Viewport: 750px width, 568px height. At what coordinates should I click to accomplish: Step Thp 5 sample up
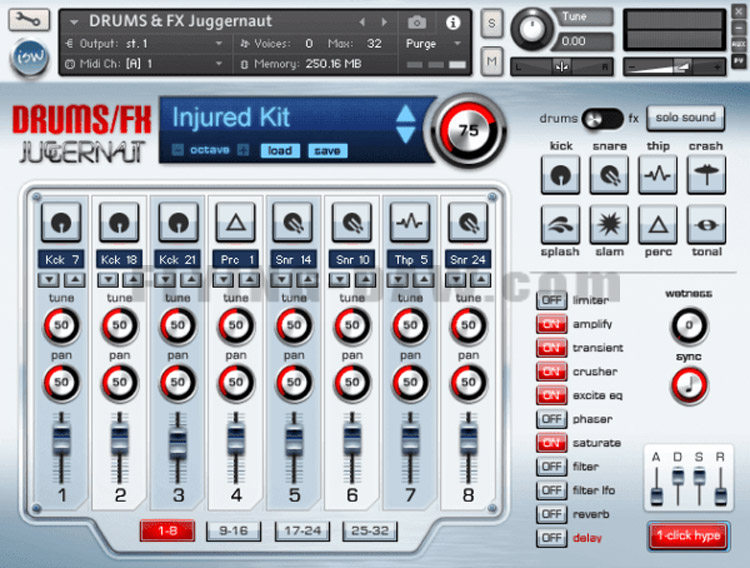(422, 279)
